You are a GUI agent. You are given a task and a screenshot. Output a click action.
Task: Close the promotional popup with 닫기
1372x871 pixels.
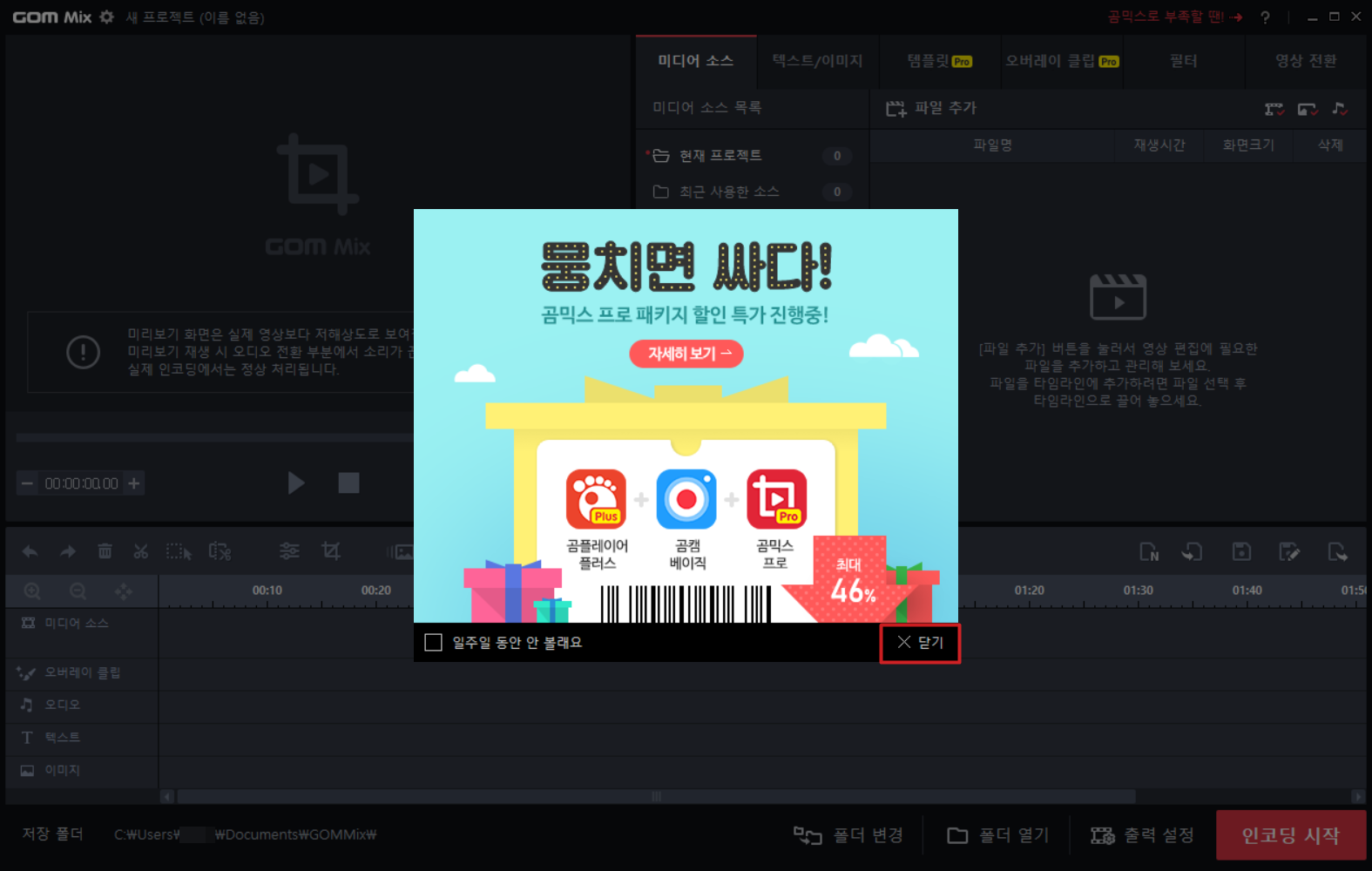[x=920, y=643]
